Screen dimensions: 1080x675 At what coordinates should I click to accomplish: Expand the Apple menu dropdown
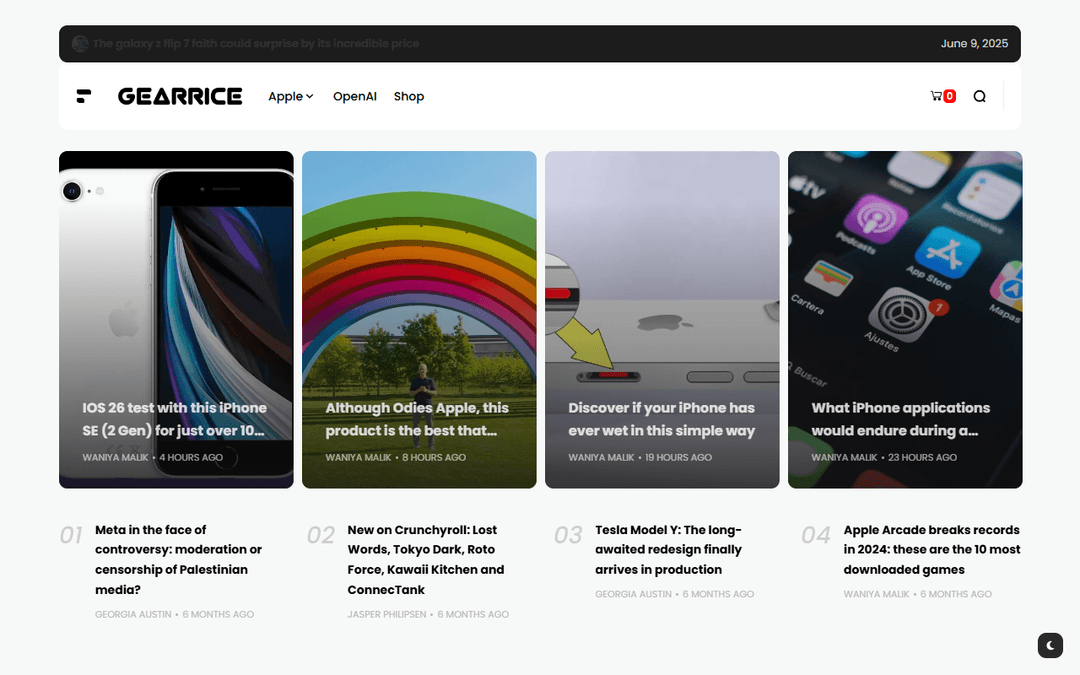point(291,96)
